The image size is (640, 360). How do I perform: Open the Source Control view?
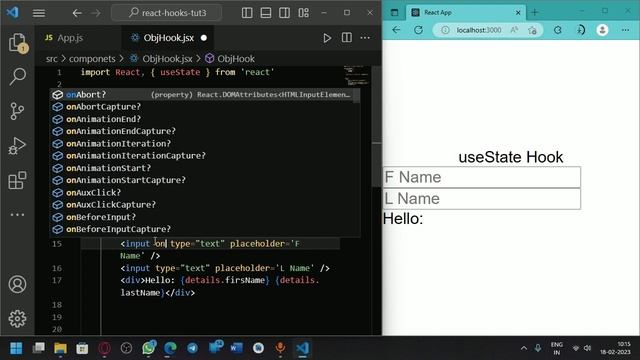click(18, 111)
